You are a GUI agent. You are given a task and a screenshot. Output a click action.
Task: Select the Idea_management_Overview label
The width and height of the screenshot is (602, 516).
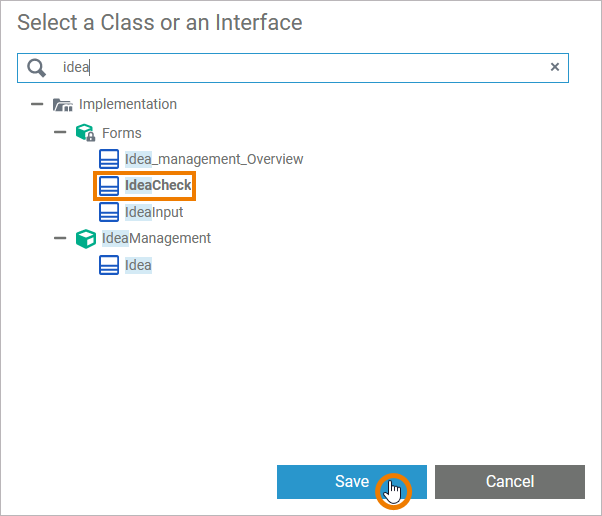pos(214,159)
